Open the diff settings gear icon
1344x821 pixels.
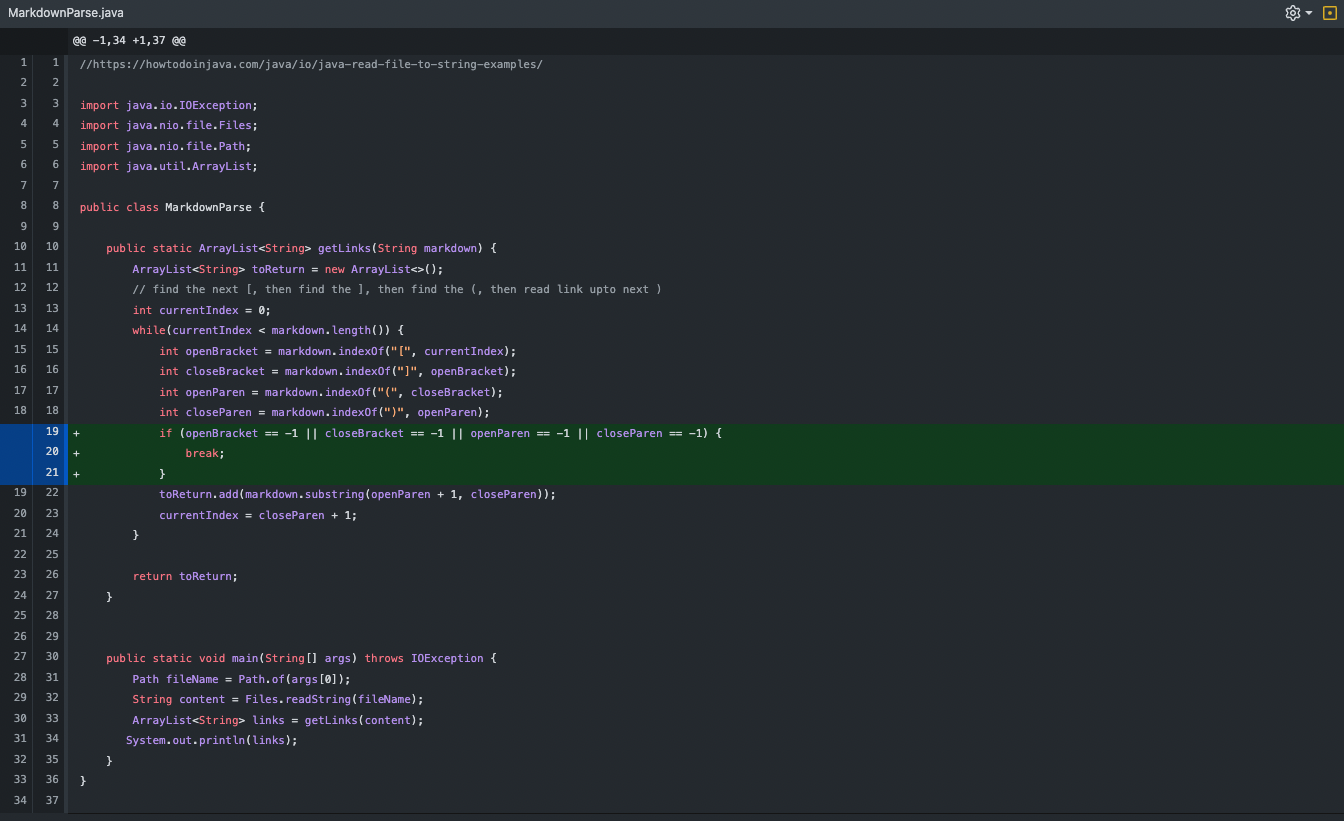point(1293,13)
